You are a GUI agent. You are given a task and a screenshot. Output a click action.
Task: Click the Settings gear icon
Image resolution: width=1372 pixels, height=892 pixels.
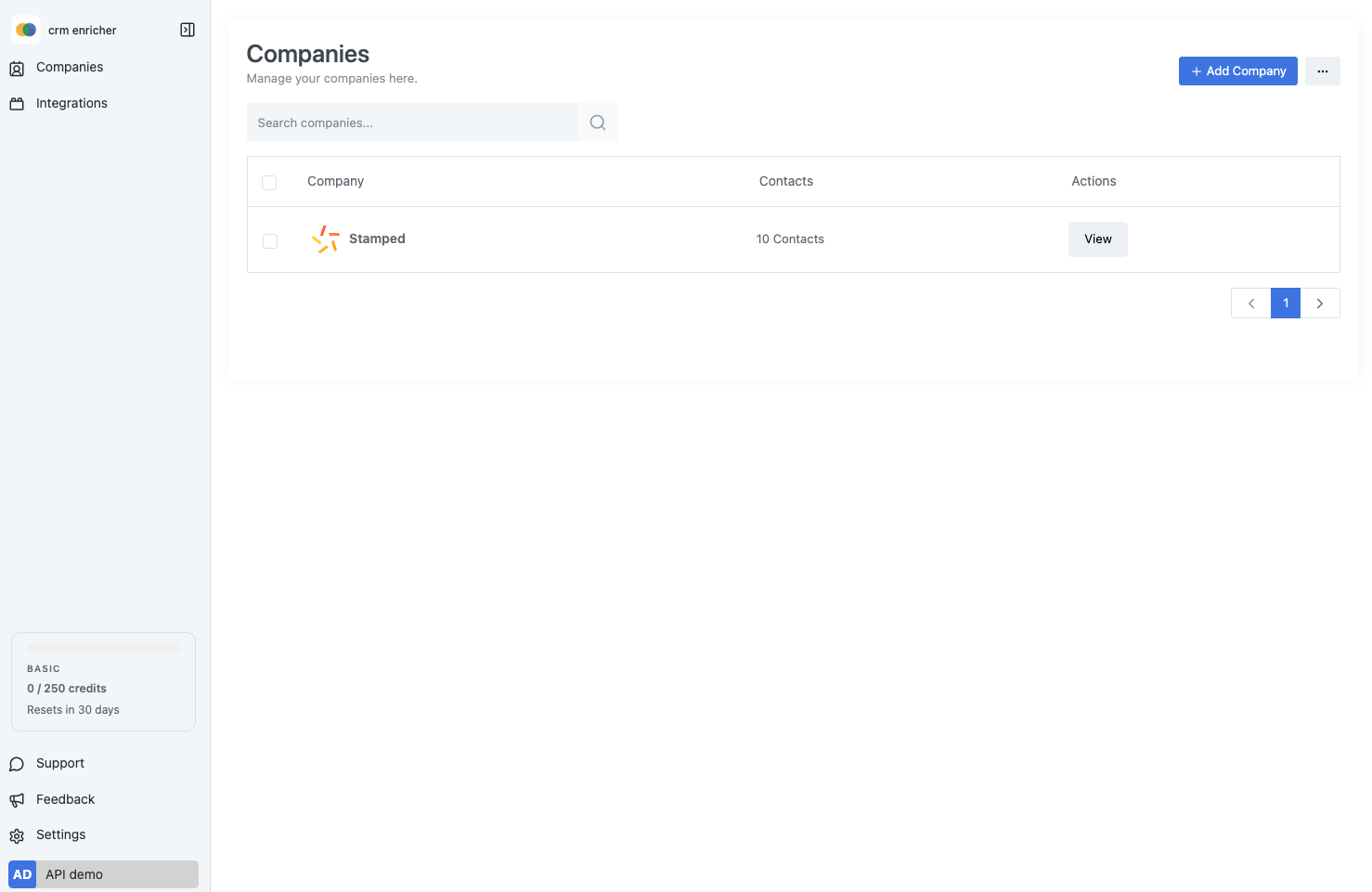17,835
